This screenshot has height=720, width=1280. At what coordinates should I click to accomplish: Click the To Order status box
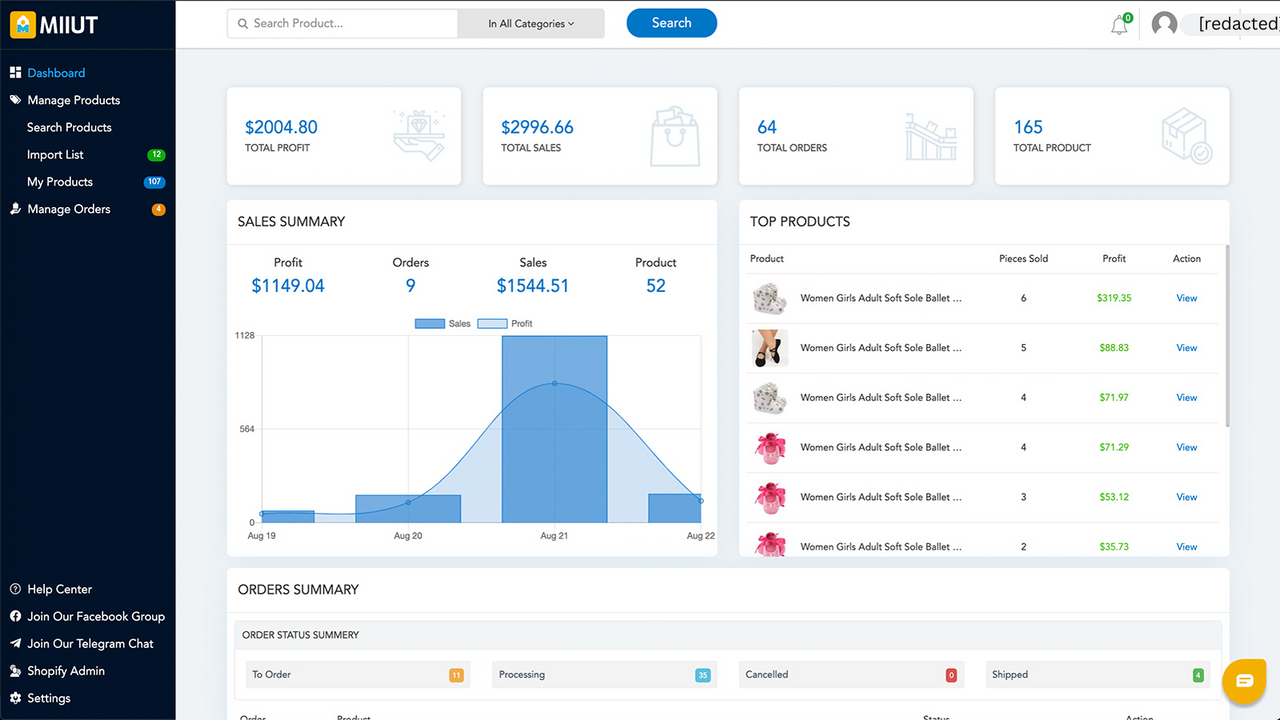[x=358, y=674]
